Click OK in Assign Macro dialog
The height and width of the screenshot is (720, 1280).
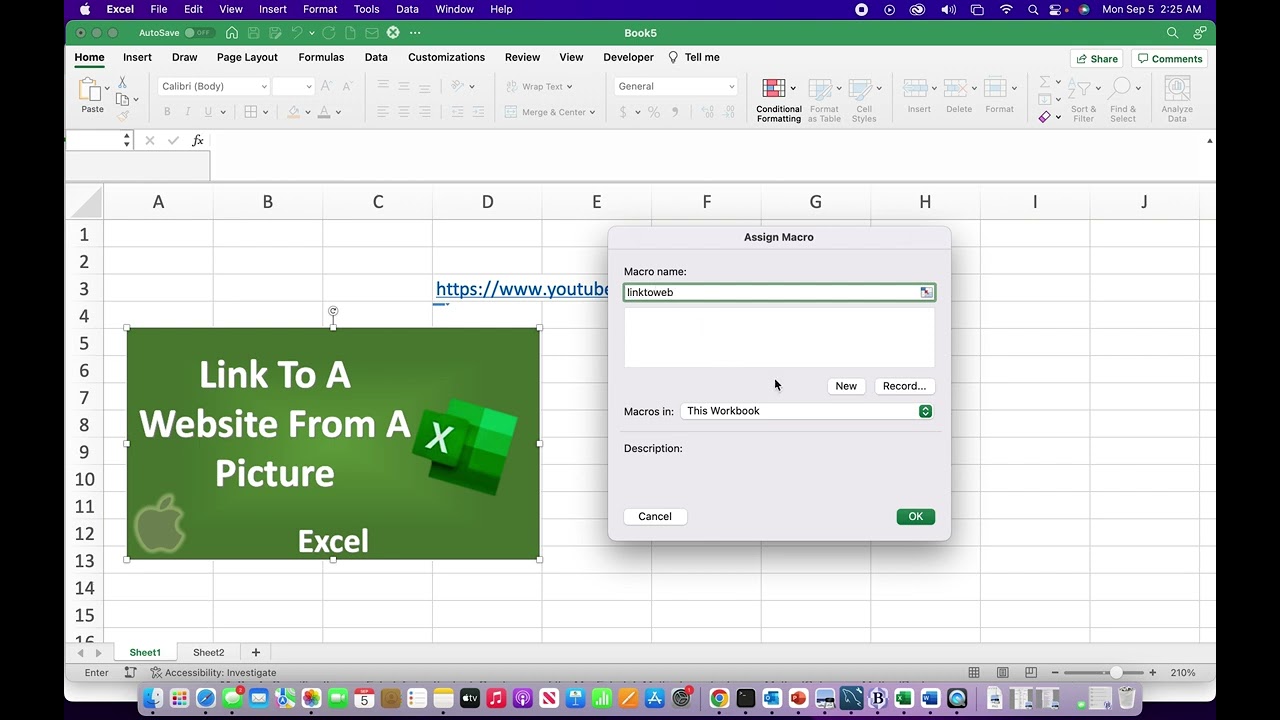pyautogui.click(x=915, y=517)
